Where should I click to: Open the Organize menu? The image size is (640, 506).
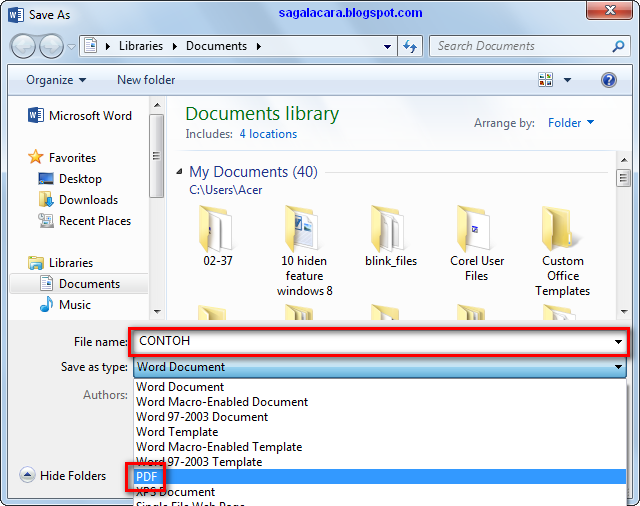pos(56,80)
